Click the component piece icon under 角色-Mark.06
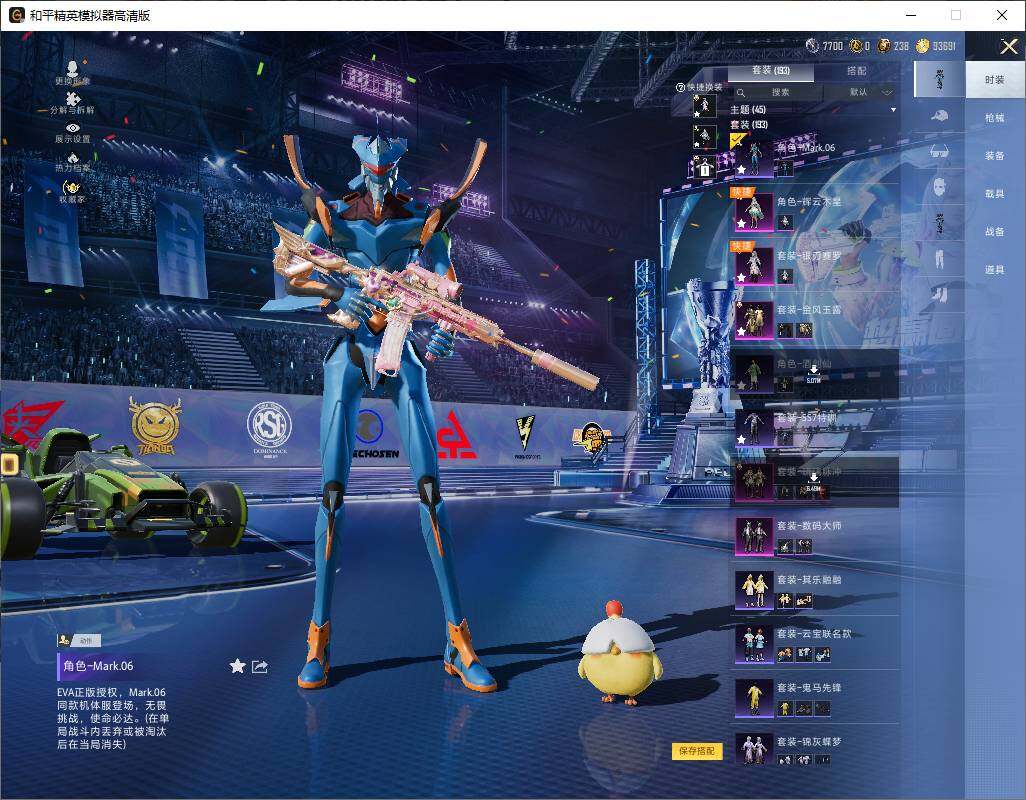Image resolution: width=1026 pixels, height=800 pixels. point(785,169)
